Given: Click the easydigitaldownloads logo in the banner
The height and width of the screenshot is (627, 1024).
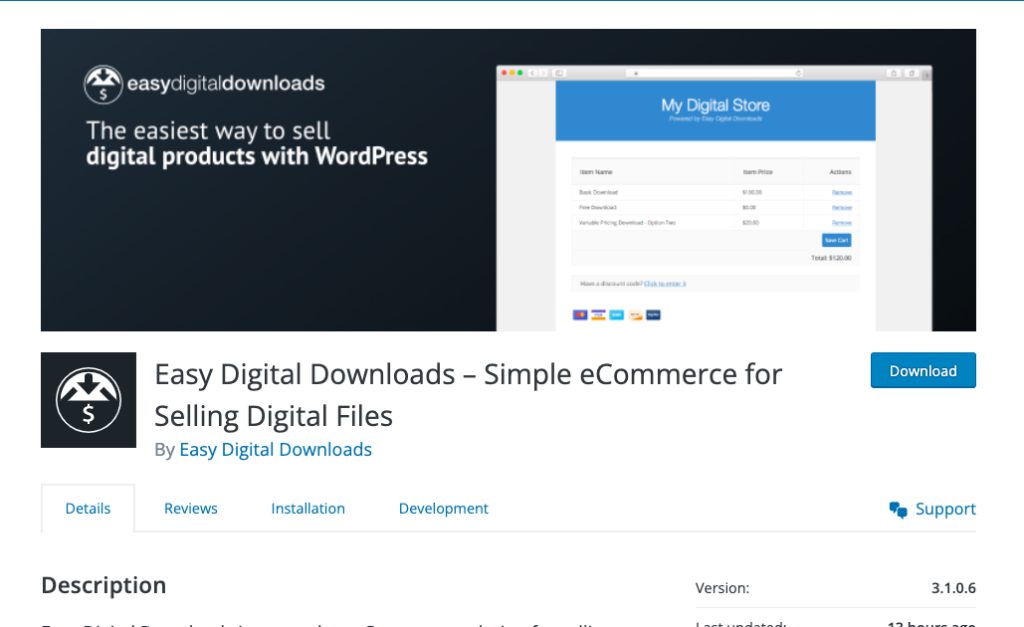Looking at the screenshot, I should (204, 84).
